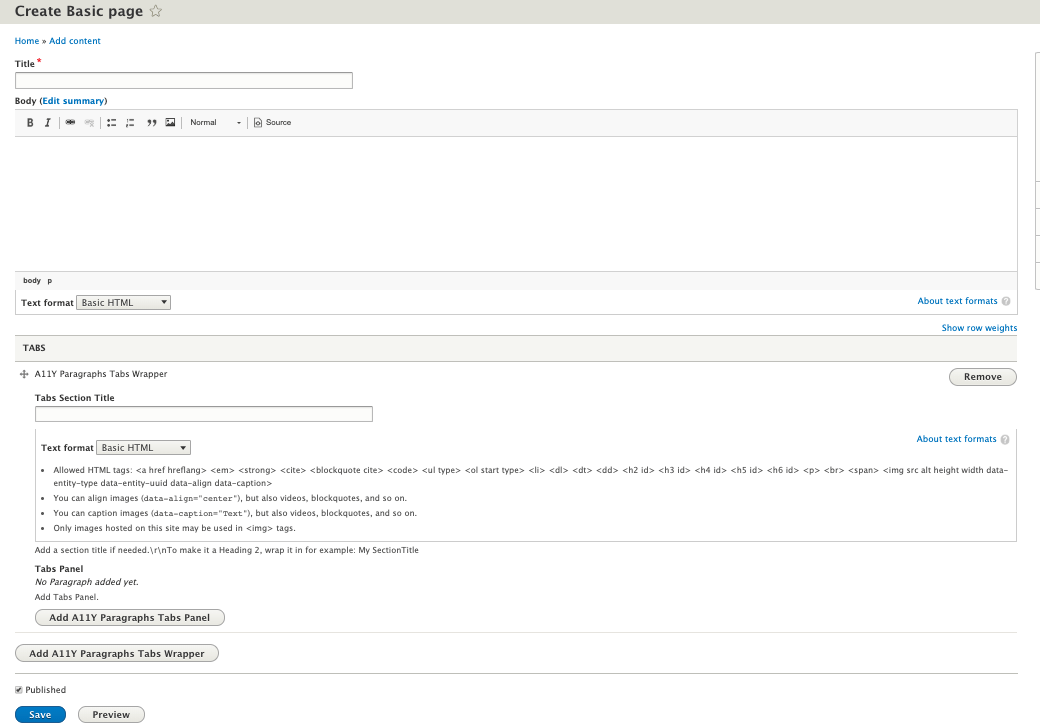1040x726 pixels.
Task: Select the Unlink tool
Action: [x=89, y=122]
